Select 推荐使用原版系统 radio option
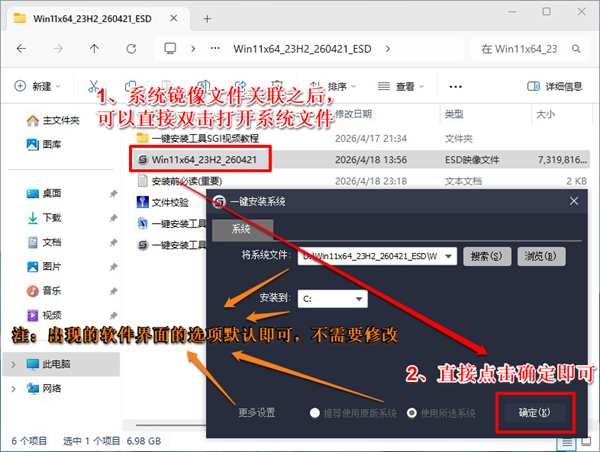The height and width of the screenshot is (452, 600). tap(353, 413)
